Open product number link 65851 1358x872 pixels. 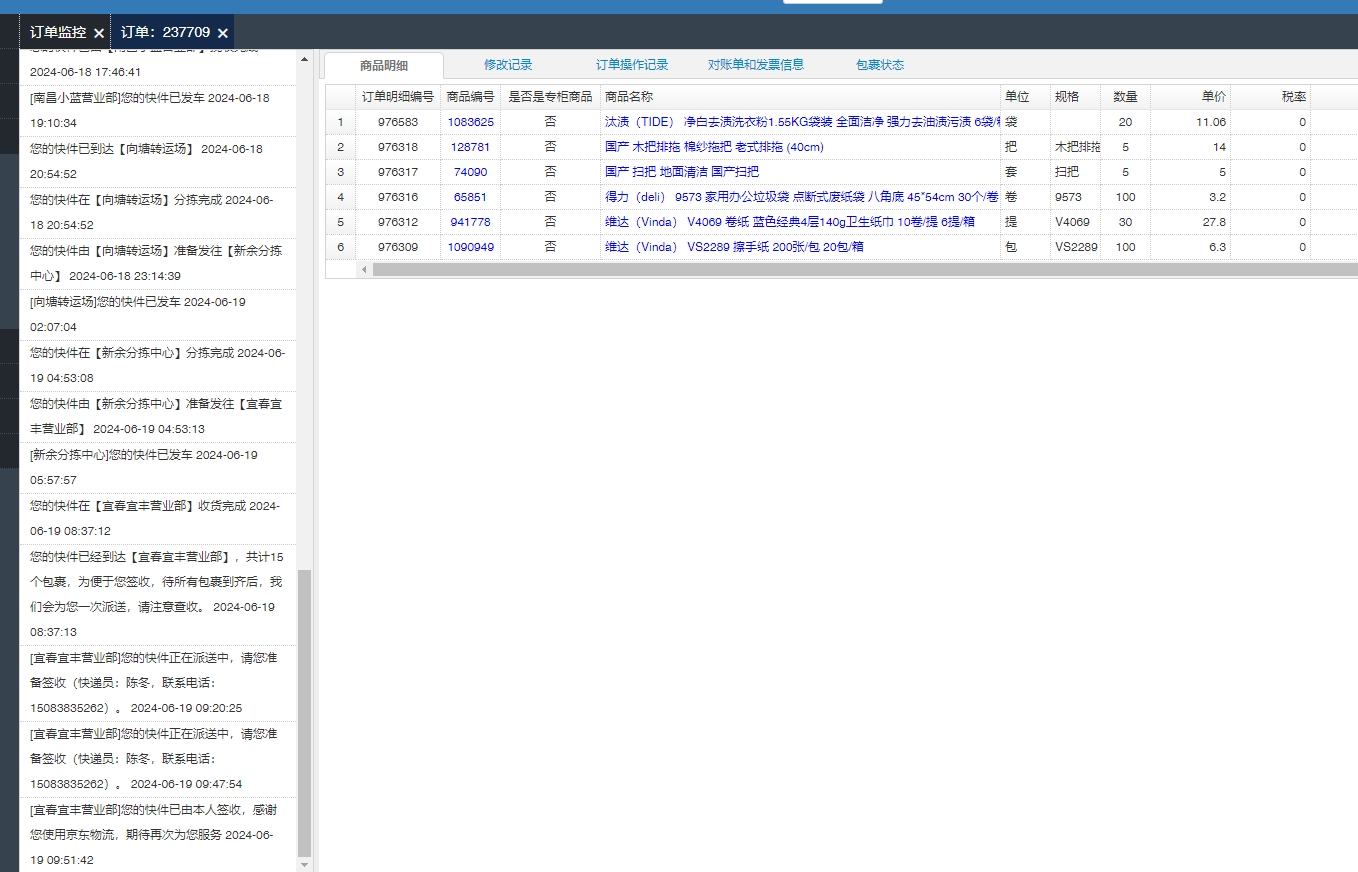click(x=470, y=197)
